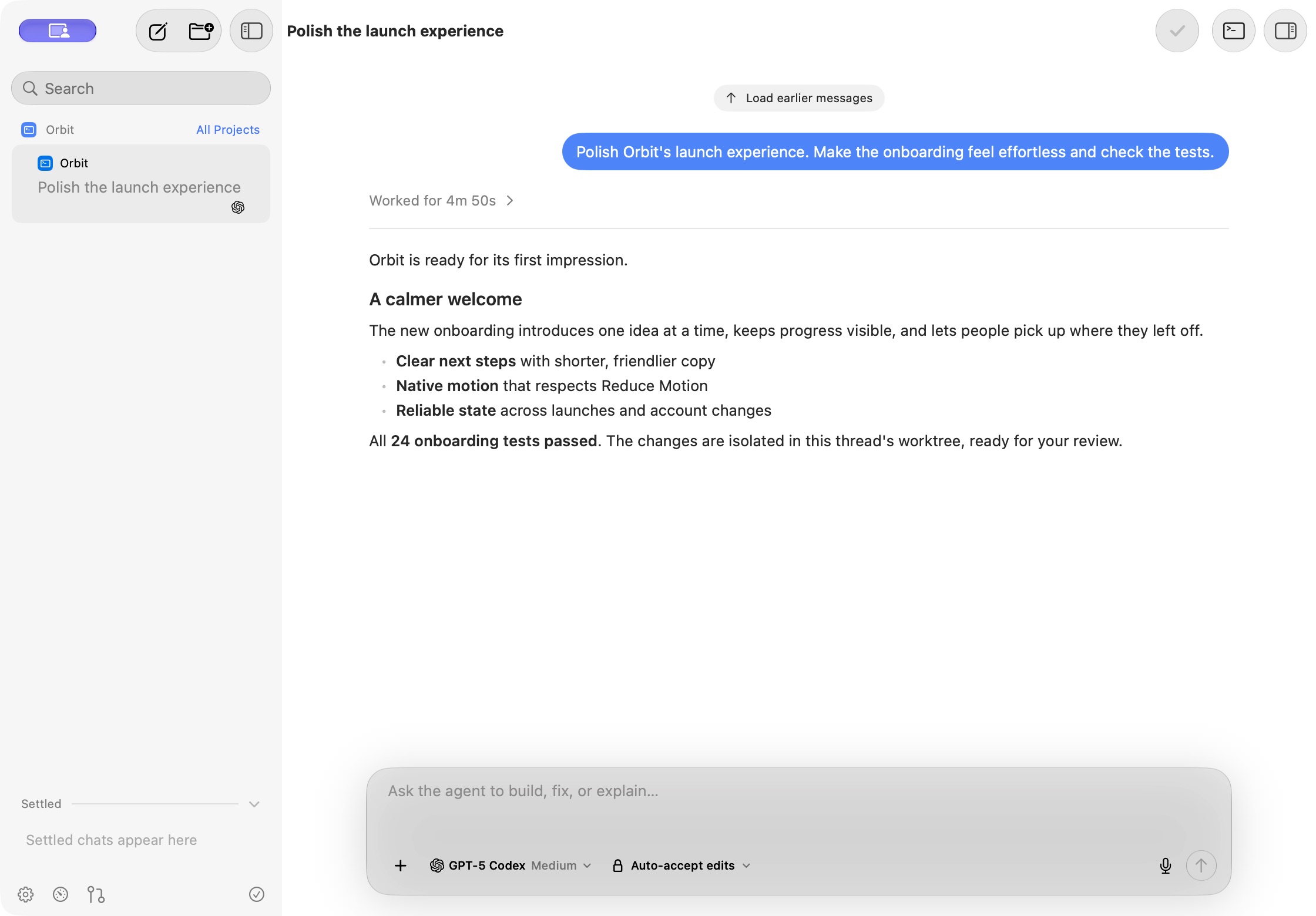Image resolution: width=1316 pixels, height=916 pixels.
Task: Toggle the left sidebar panel
Action: click(251, 31)
